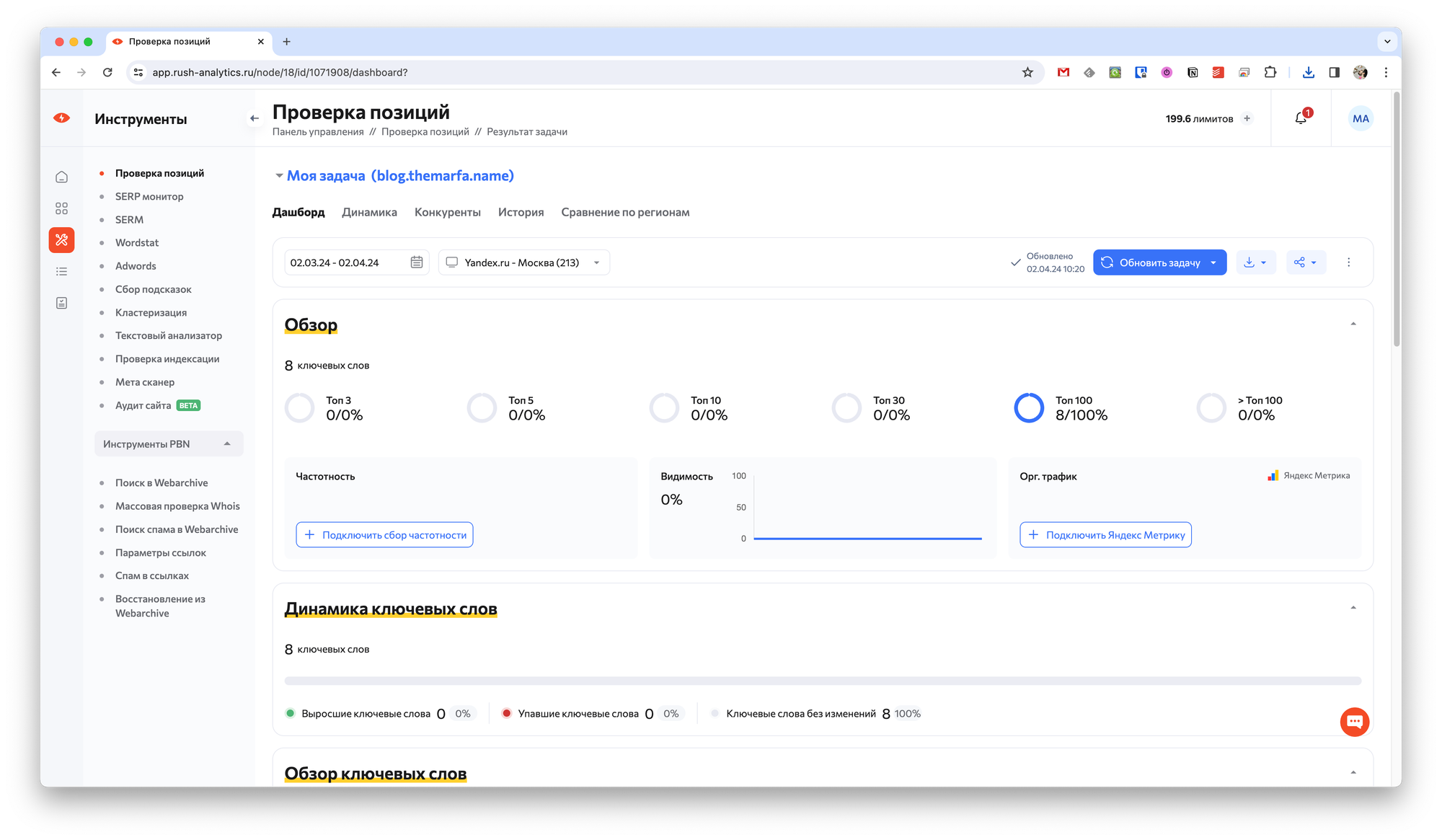The height and width of the screenshot is (840, 1442).
Task: Click the date range input field
Action: pyautogui.click(x=345, y=262)
